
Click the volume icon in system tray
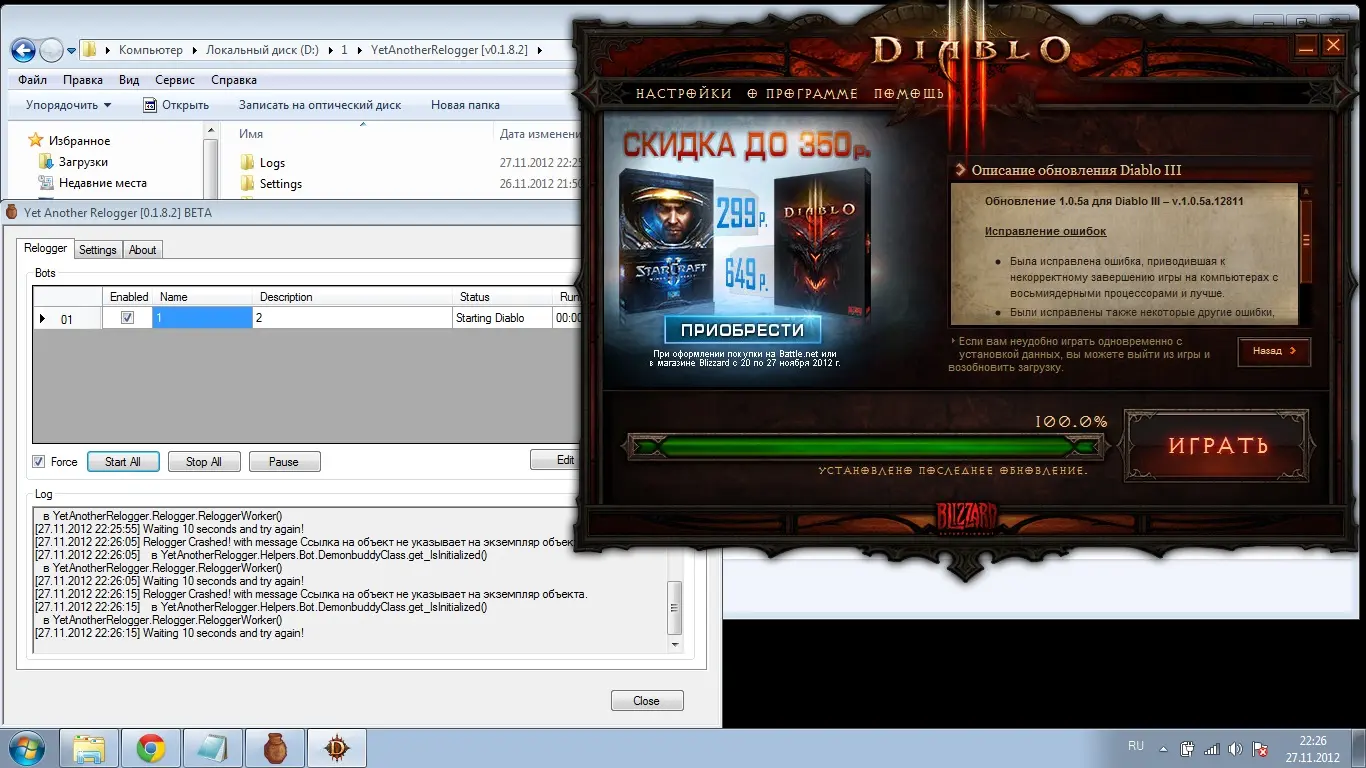1235,749
